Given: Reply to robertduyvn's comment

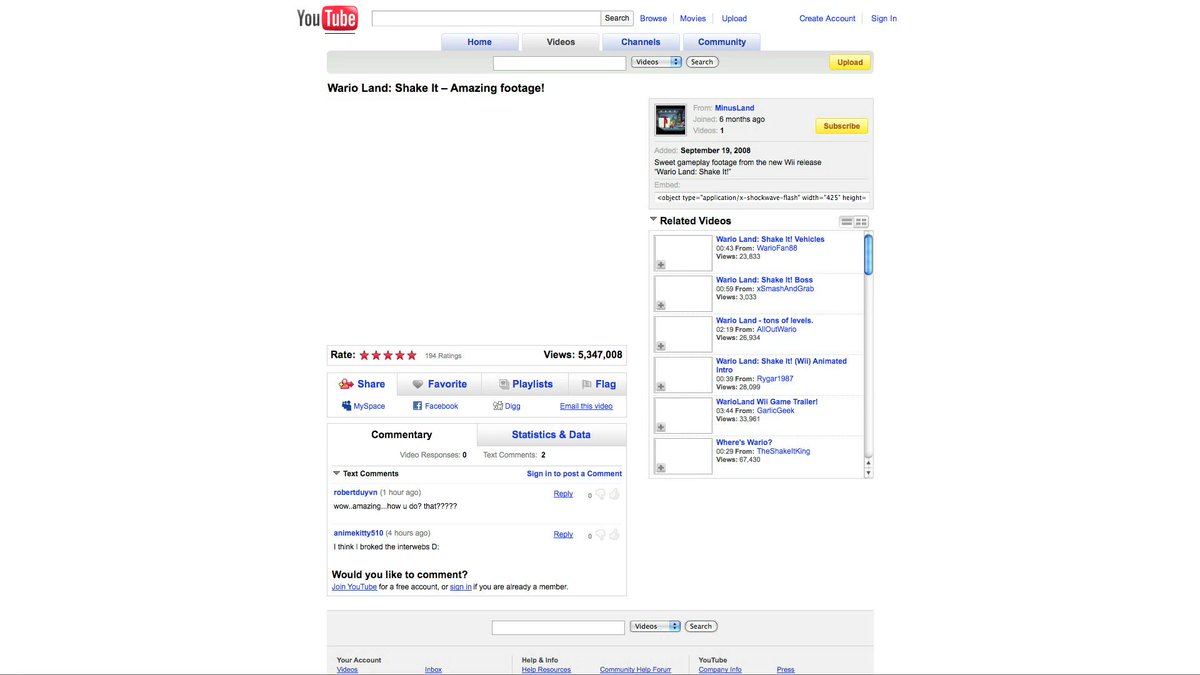Looking at the screenshot, I should (563, 494).
